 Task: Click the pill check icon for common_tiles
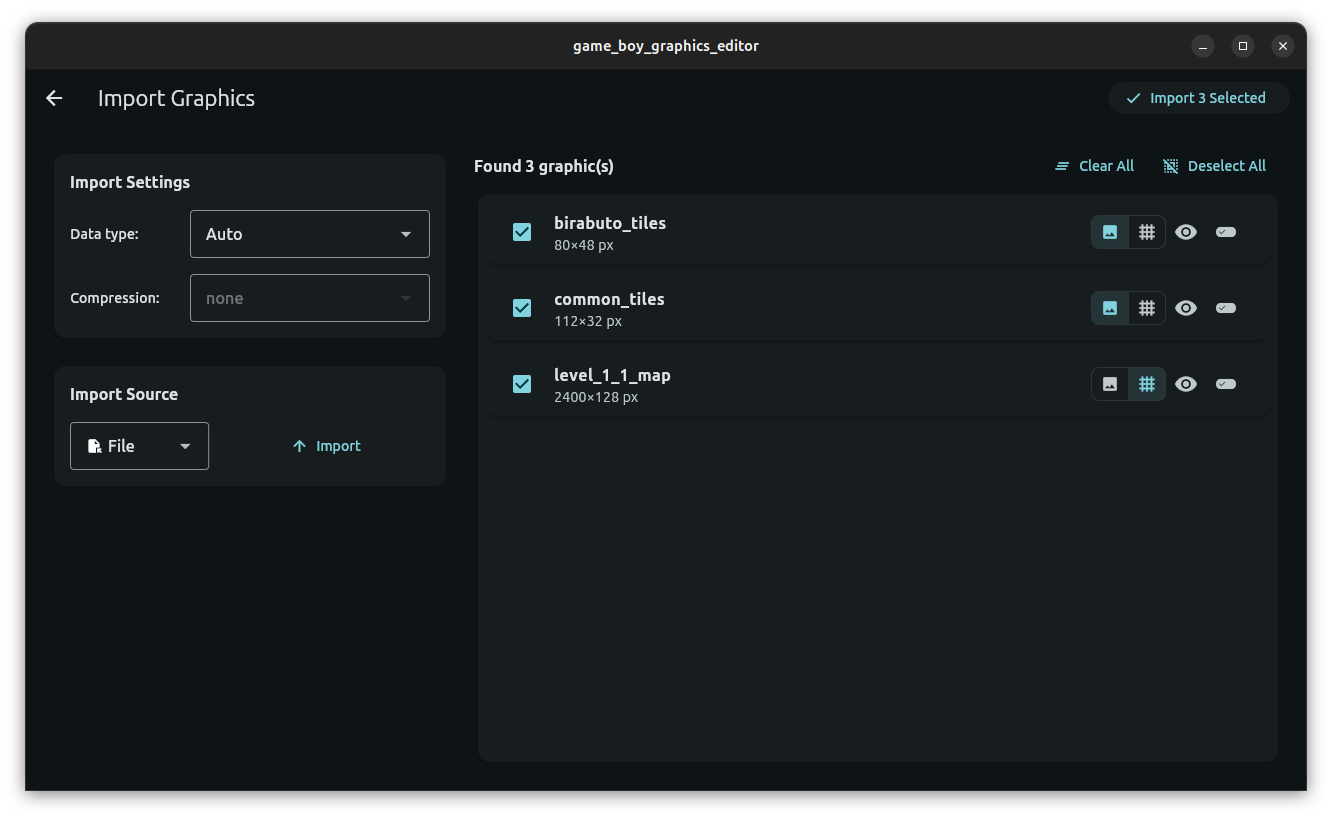click(x=1226, y=308)
